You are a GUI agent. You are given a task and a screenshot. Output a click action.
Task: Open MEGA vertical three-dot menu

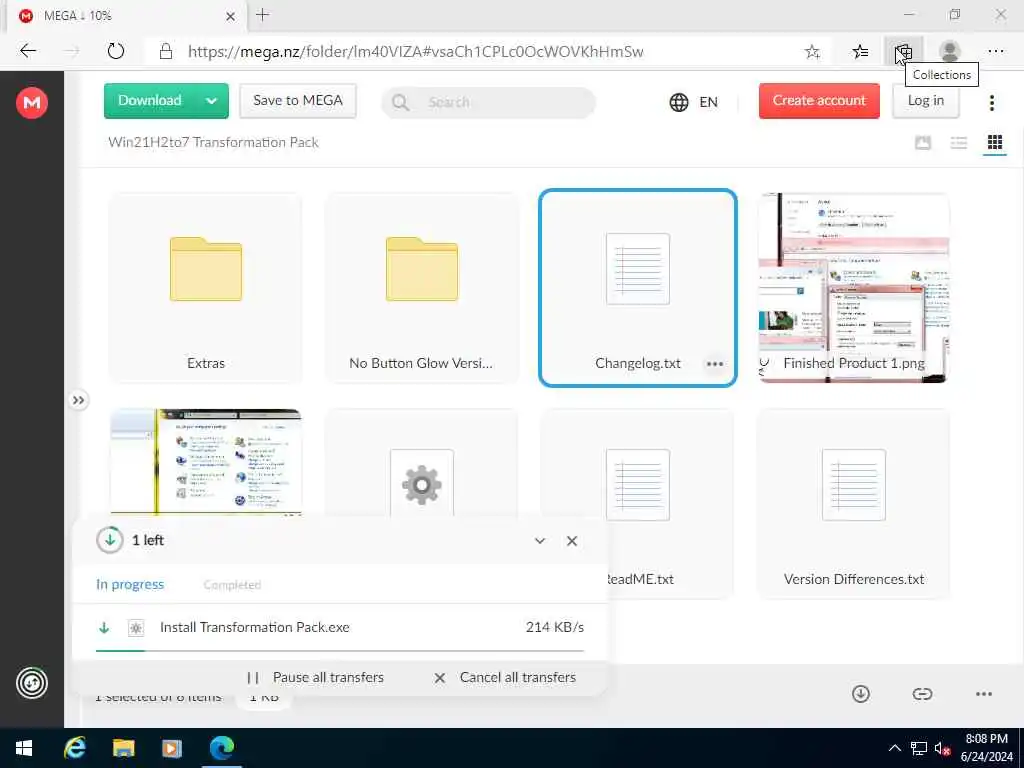click(x=991, y=103)
